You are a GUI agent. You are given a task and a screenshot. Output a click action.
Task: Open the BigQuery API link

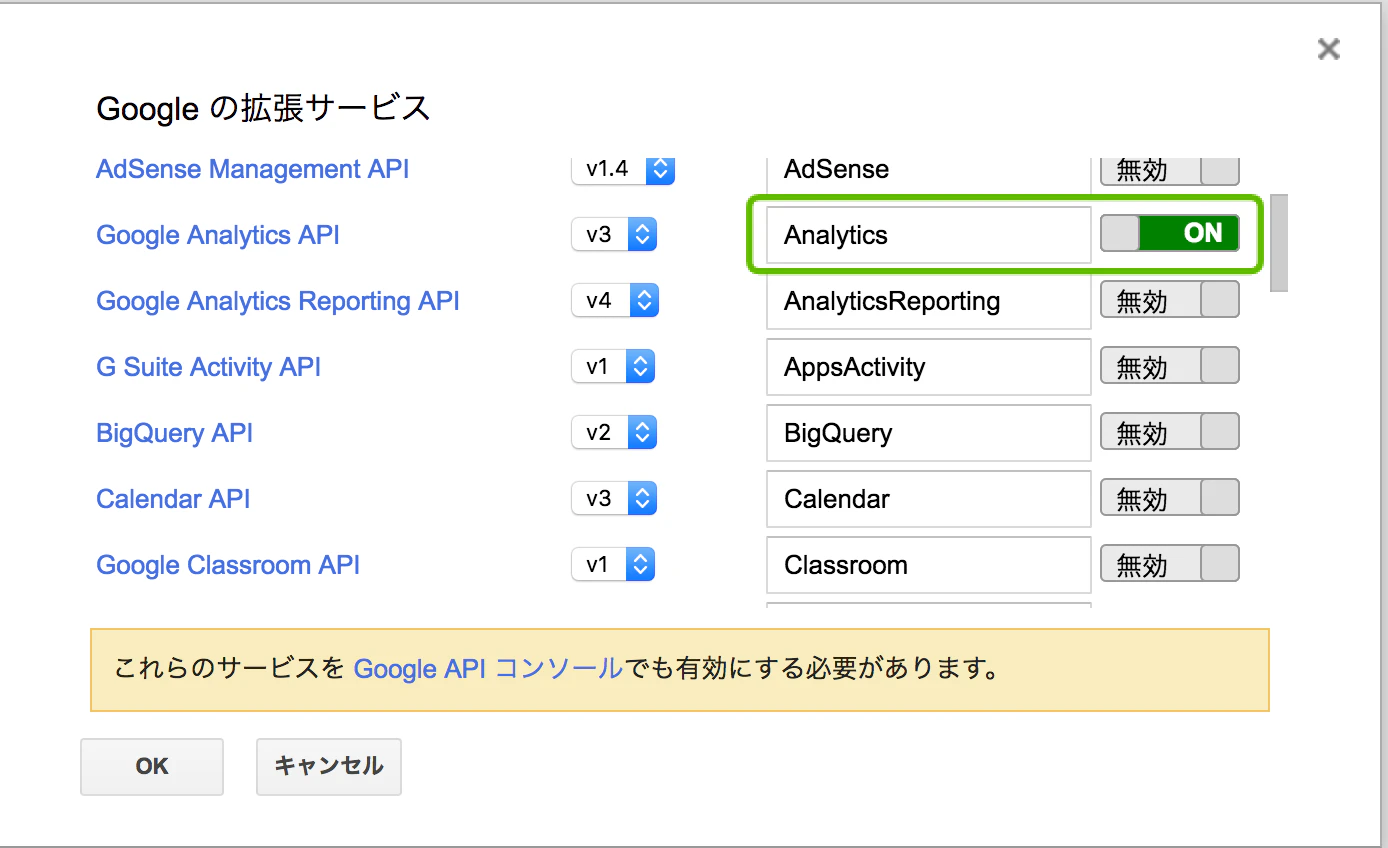[174, 433]
